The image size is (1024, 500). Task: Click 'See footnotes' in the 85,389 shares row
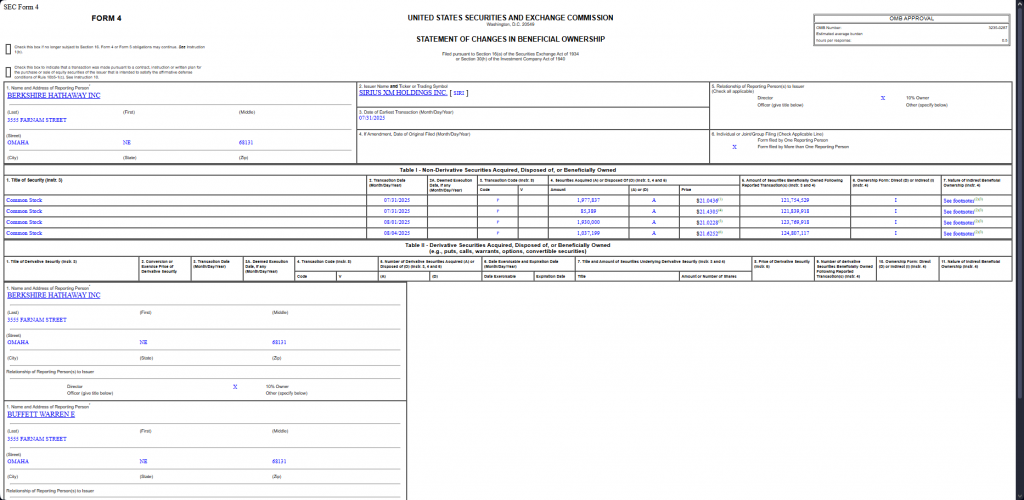pos(959,211)
